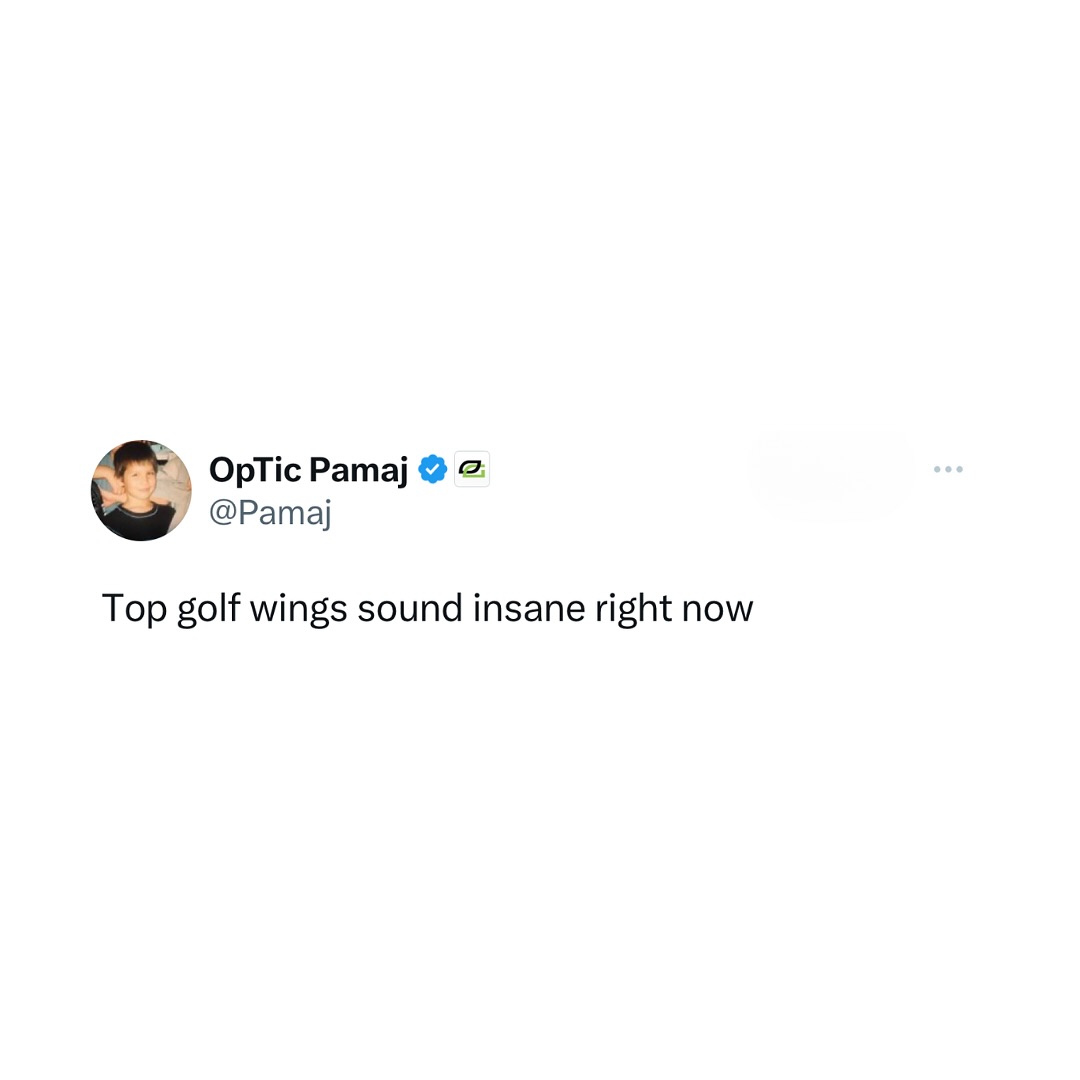Viewport: 1080px width, 1080px height.
Task: Click the blue verified checkmark badge
Action: (433, 469)
